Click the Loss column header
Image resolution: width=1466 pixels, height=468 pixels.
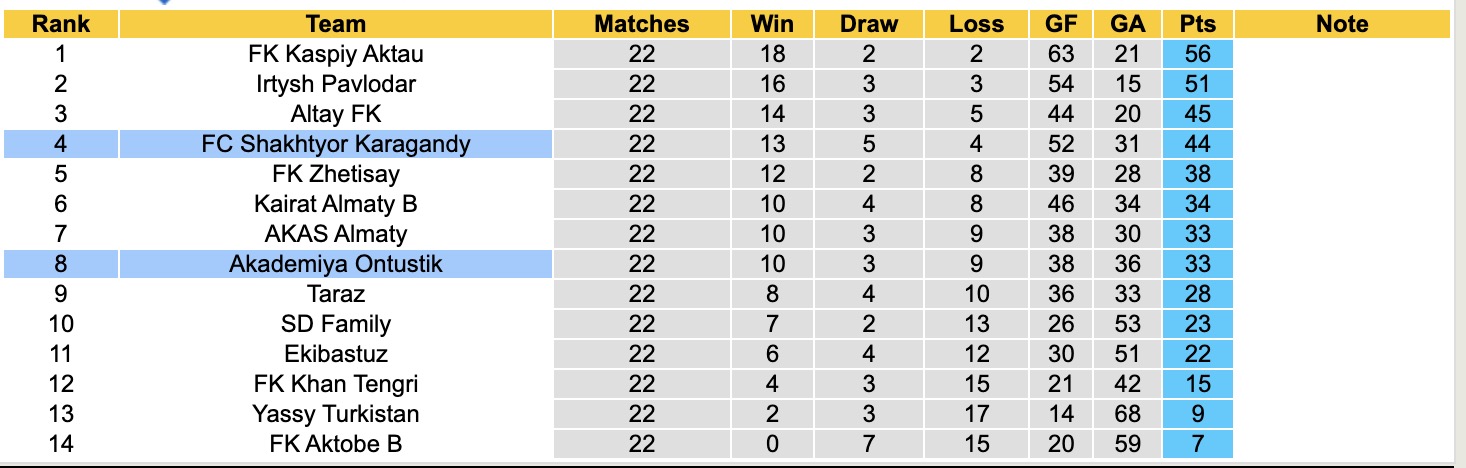976,24
